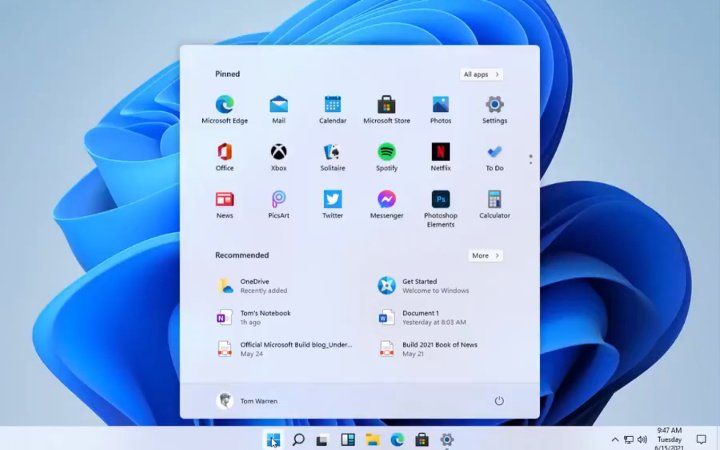Screen dimensions: 720x450
Task: Open the Calendar app
Action: point(333,110)
